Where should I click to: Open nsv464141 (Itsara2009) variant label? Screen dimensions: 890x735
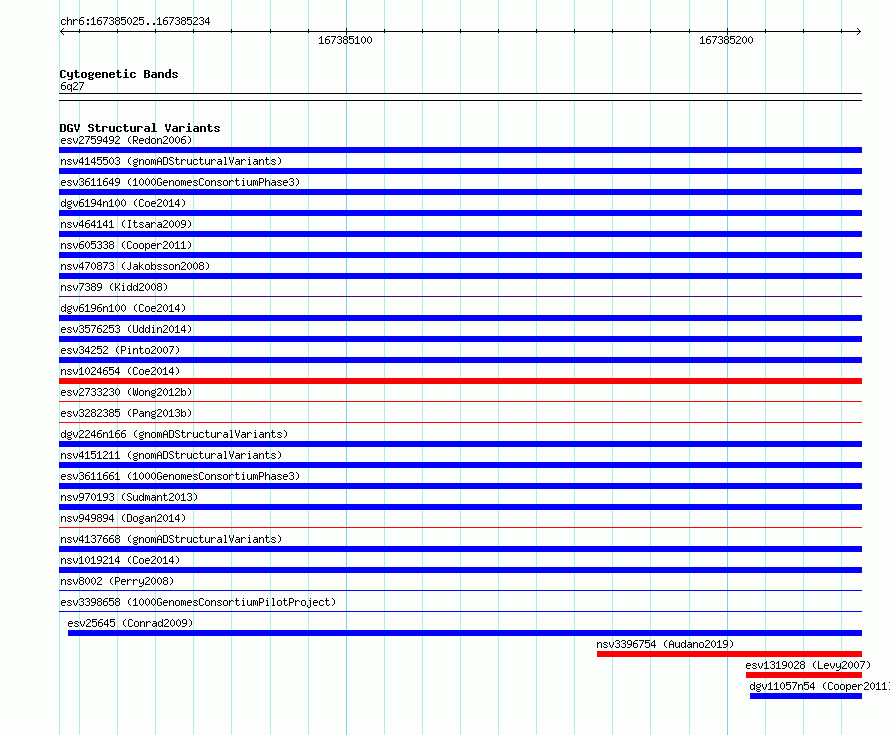tap(126, 224)
